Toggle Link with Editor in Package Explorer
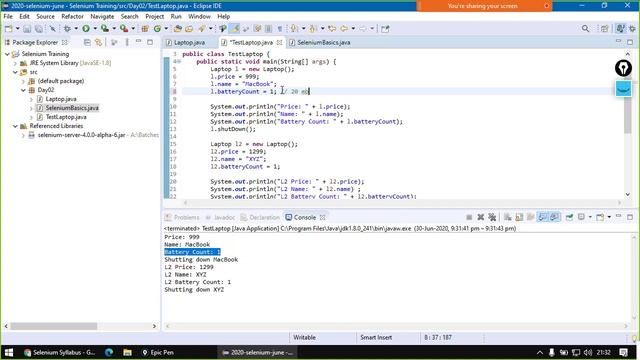640x360 pixels. point(98,42)
